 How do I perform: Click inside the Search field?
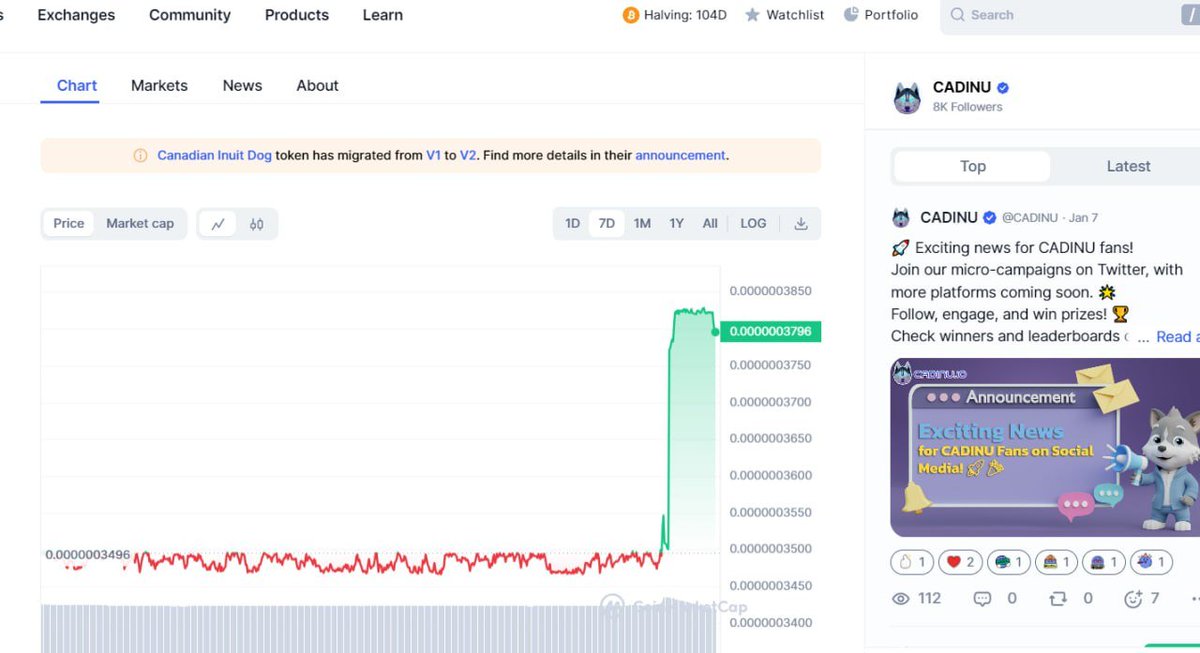click(1070, 15)
